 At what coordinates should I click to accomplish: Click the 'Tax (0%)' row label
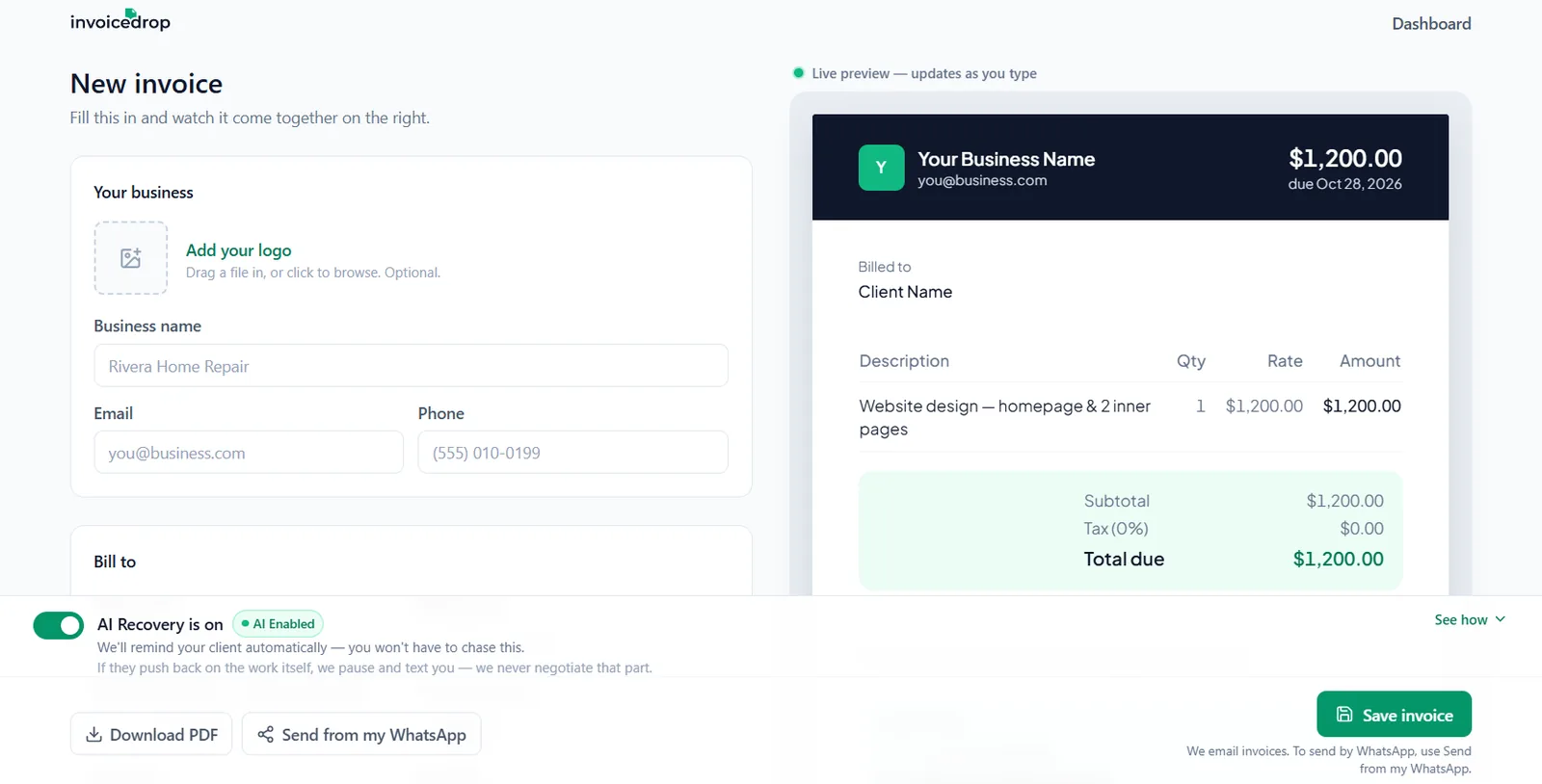[x=1116, y=529]
